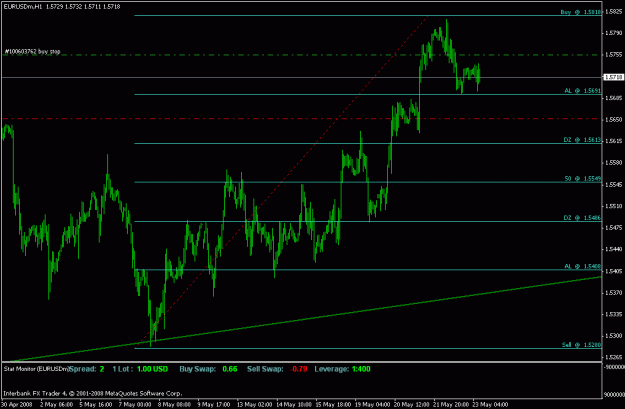Click the 20 May 12:00 time label
Image resolution: width=625 pixels, height=409 pixels.
pyautogui.click(x=412, y=404)
